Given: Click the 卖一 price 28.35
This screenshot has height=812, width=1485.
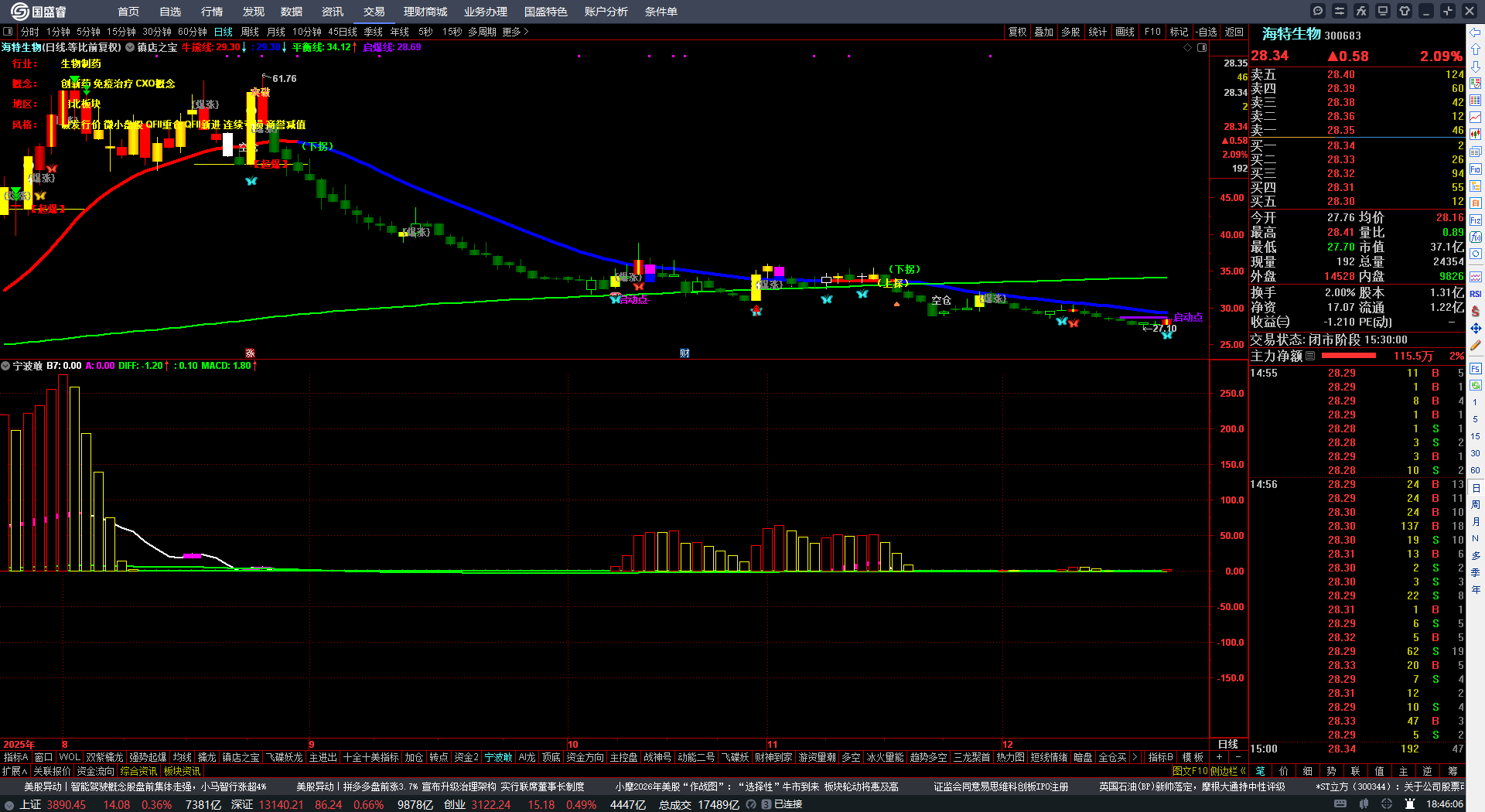Looking at the screenshot, I should (x=1341, y=130).
